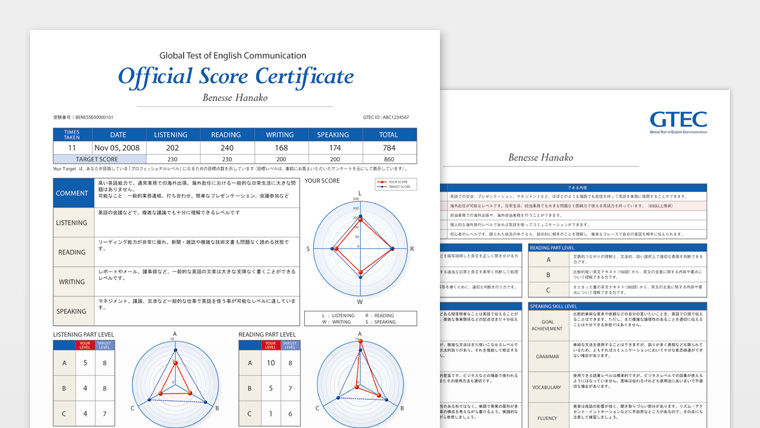Click the "WRITING" column header in score table
Image resolution: width=760 pixels, height=428 pixels.
point(280,135)
